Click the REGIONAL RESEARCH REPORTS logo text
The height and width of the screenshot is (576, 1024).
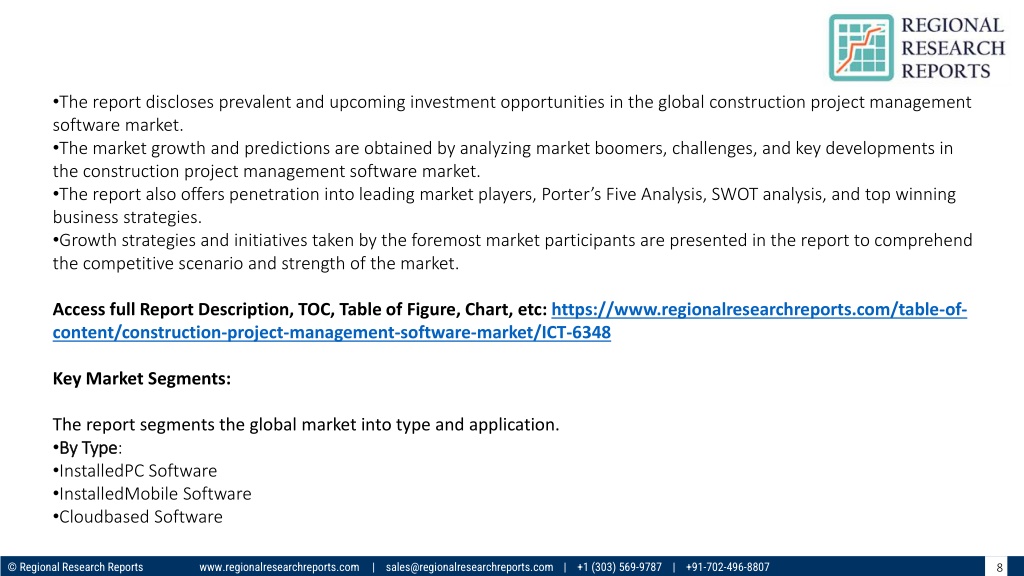point(953,48)
